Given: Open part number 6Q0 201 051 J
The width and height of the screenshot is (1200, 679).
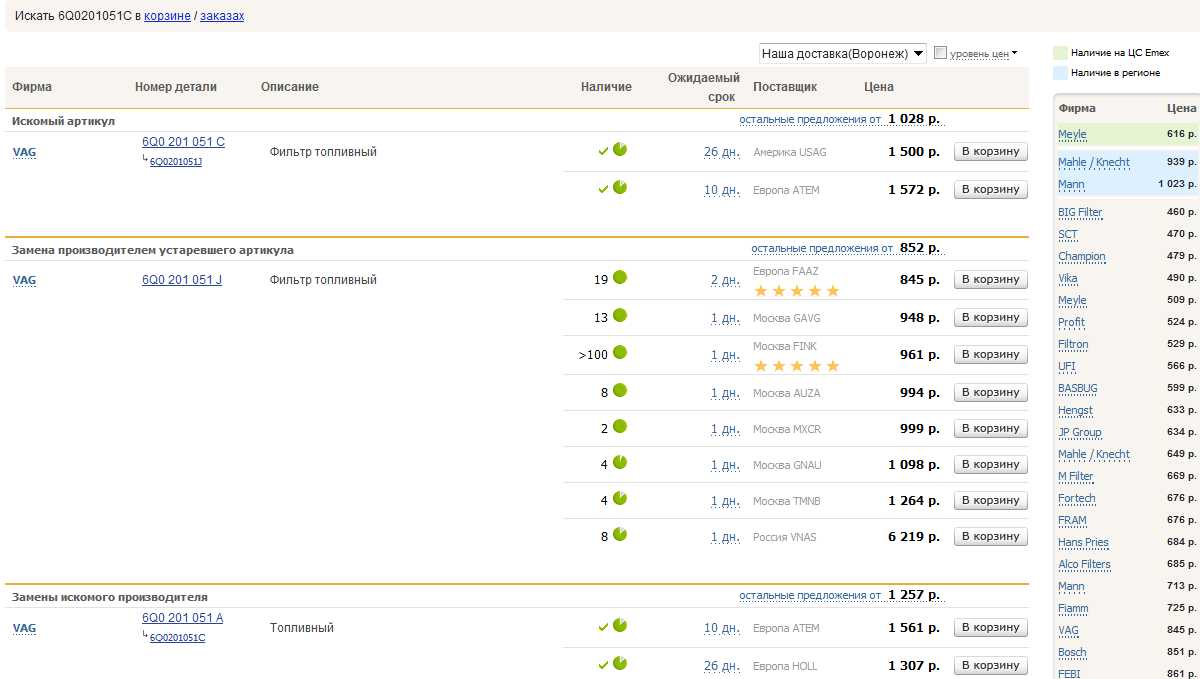Looking at the screenshot, I should click(182, 280).
